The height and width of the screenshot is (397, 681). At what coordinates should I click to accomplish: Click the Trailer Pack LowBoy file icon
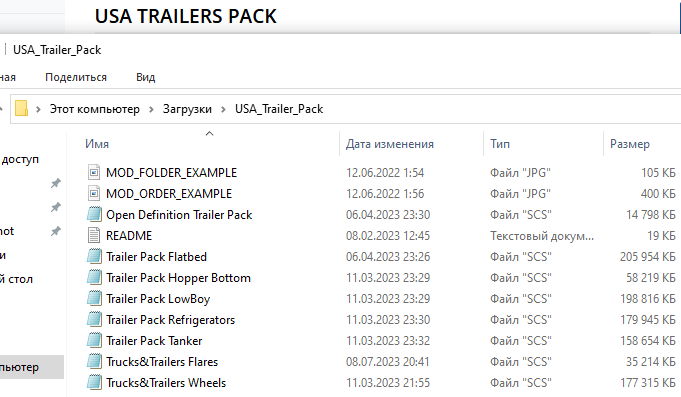[94, 299]
